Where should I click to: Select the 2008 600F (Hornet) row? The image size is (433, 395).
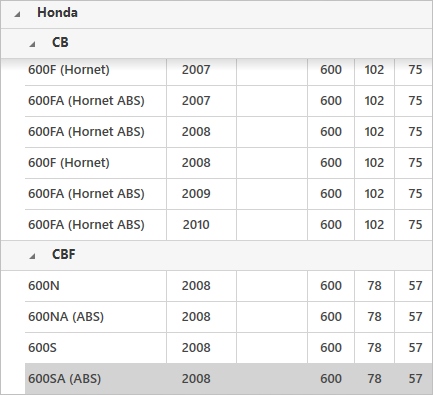228,163
